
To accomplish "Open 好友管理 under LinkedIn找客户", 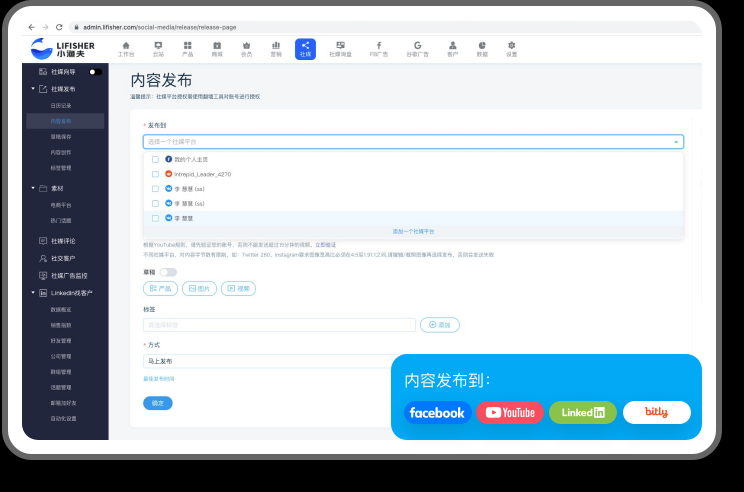I will (x=61, y=341).
